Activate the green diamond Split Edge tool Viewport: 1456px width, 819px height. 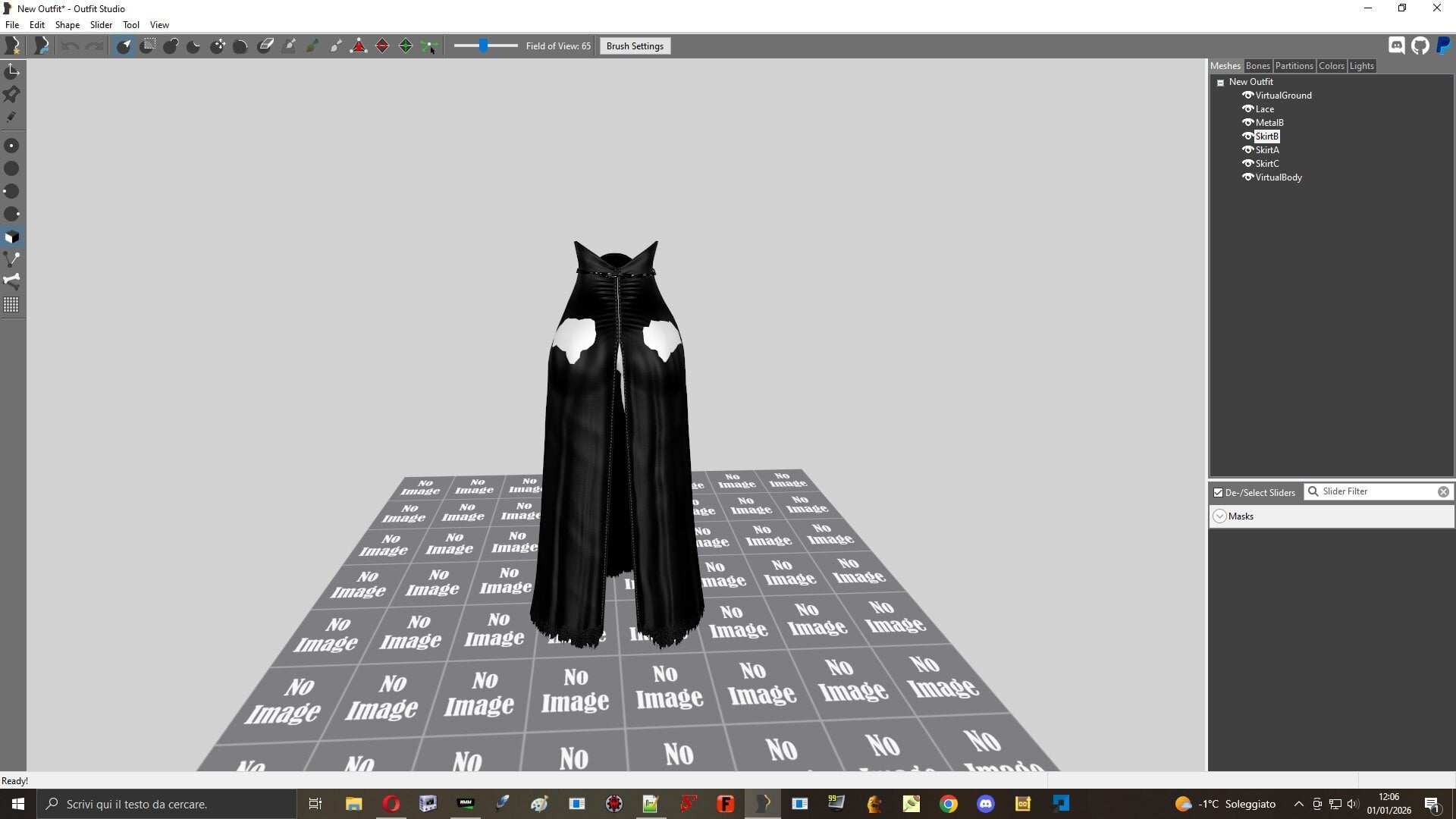coord(406,46)
